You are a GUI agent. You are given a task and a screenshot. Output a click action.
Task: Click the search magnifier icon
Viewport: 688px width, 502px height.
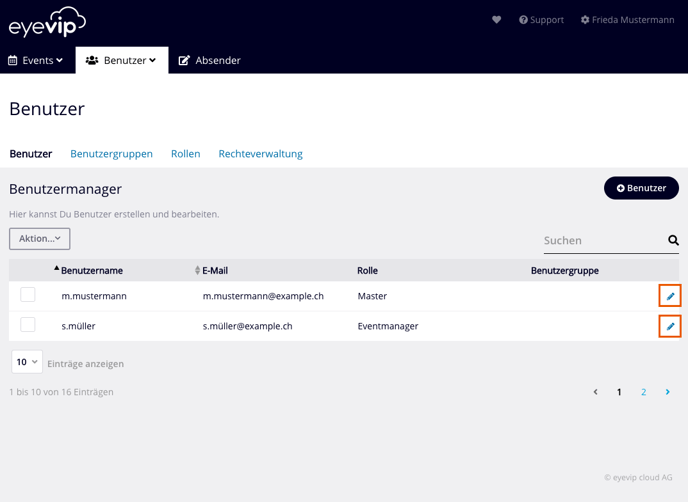tap(673, 240)
